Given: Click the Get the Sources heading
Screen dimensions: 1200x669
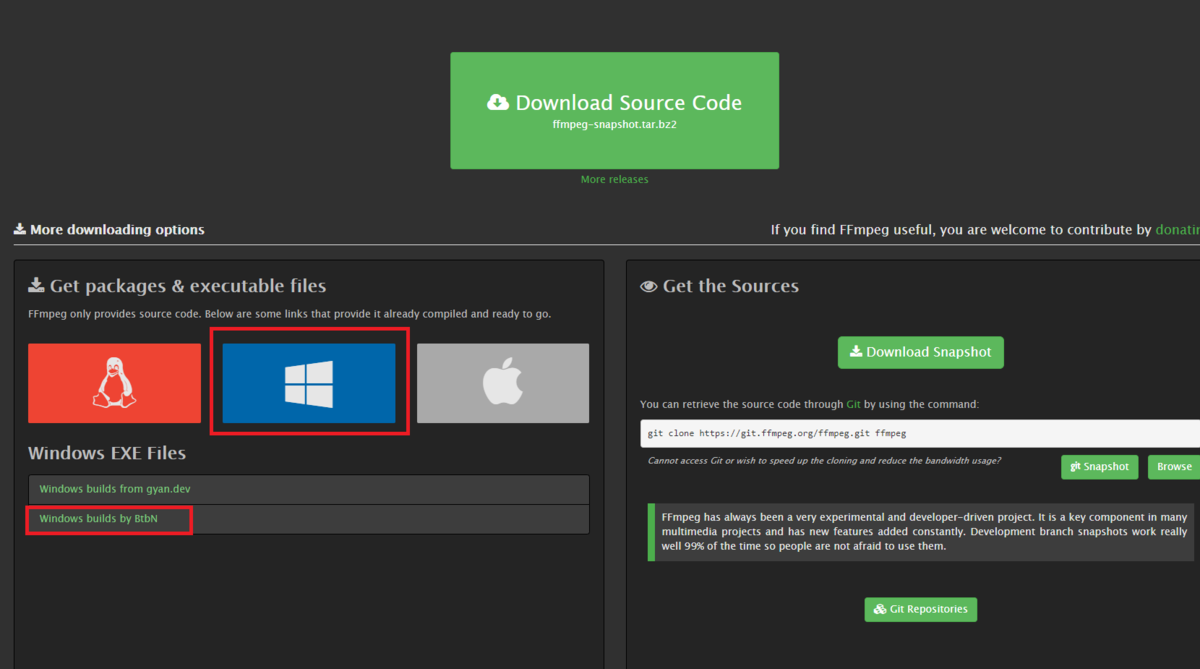Looking at the screenshot, I should 719,286.
